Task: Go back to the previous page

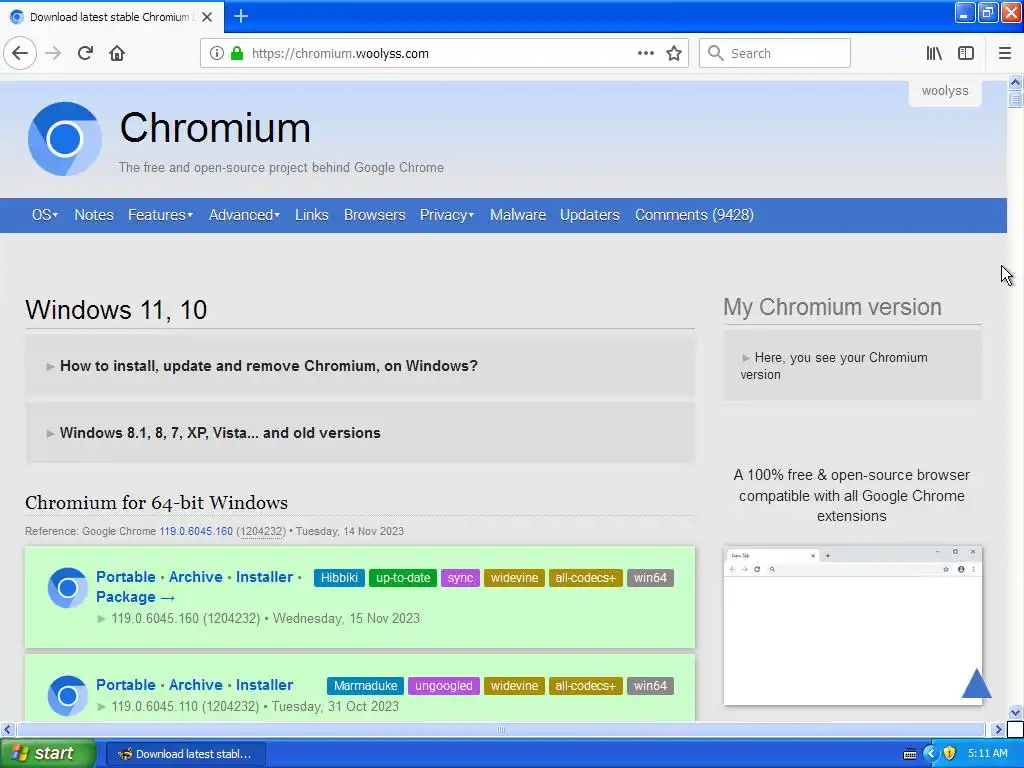Action: point(20,53)
